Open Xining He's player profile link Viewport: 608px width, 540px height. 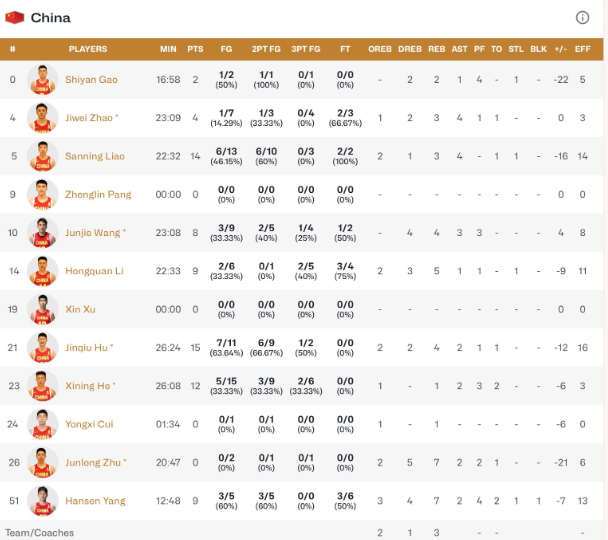(x=88, y=386)
